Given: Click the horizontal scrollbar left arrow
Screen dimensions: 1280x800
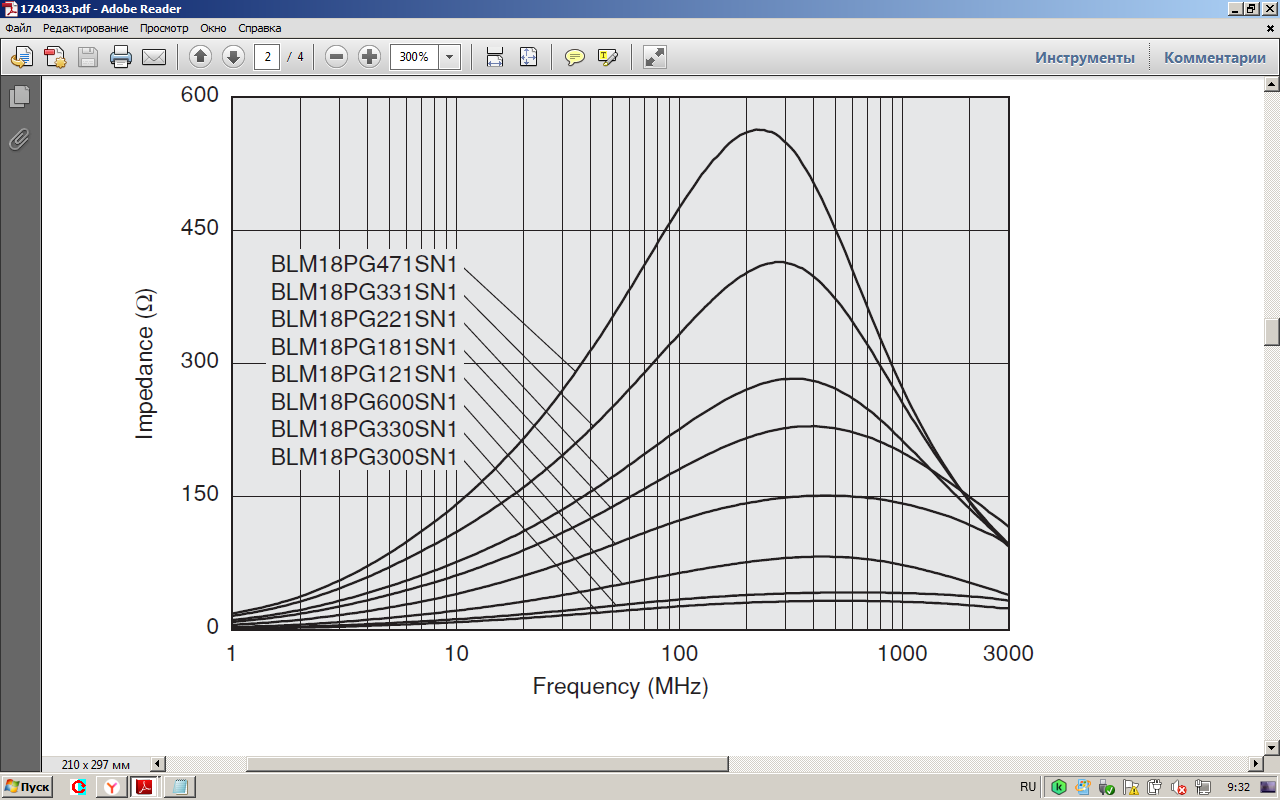Looking at the screenshot, I should 156,764.
